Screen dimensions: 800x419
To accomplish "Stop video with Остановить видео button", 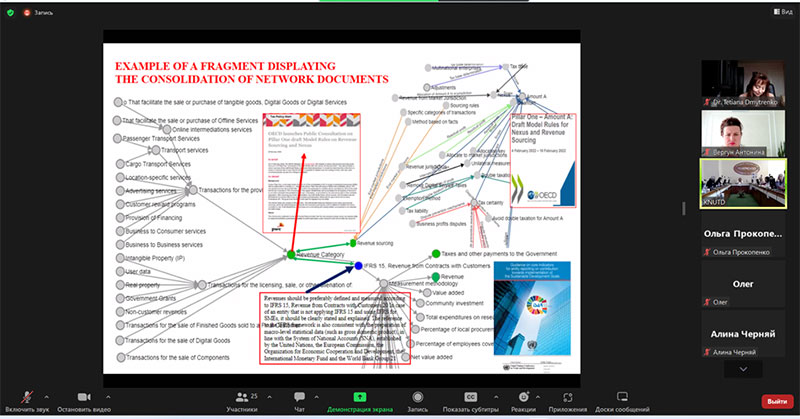I will (x=84, y=401).
